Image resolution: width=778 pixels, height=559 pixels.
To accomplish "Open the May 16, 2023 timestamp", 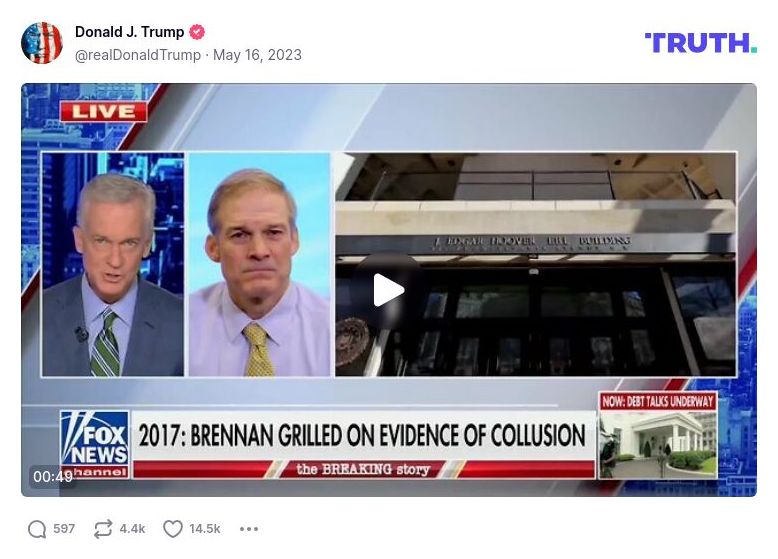I will click(257, 55).
